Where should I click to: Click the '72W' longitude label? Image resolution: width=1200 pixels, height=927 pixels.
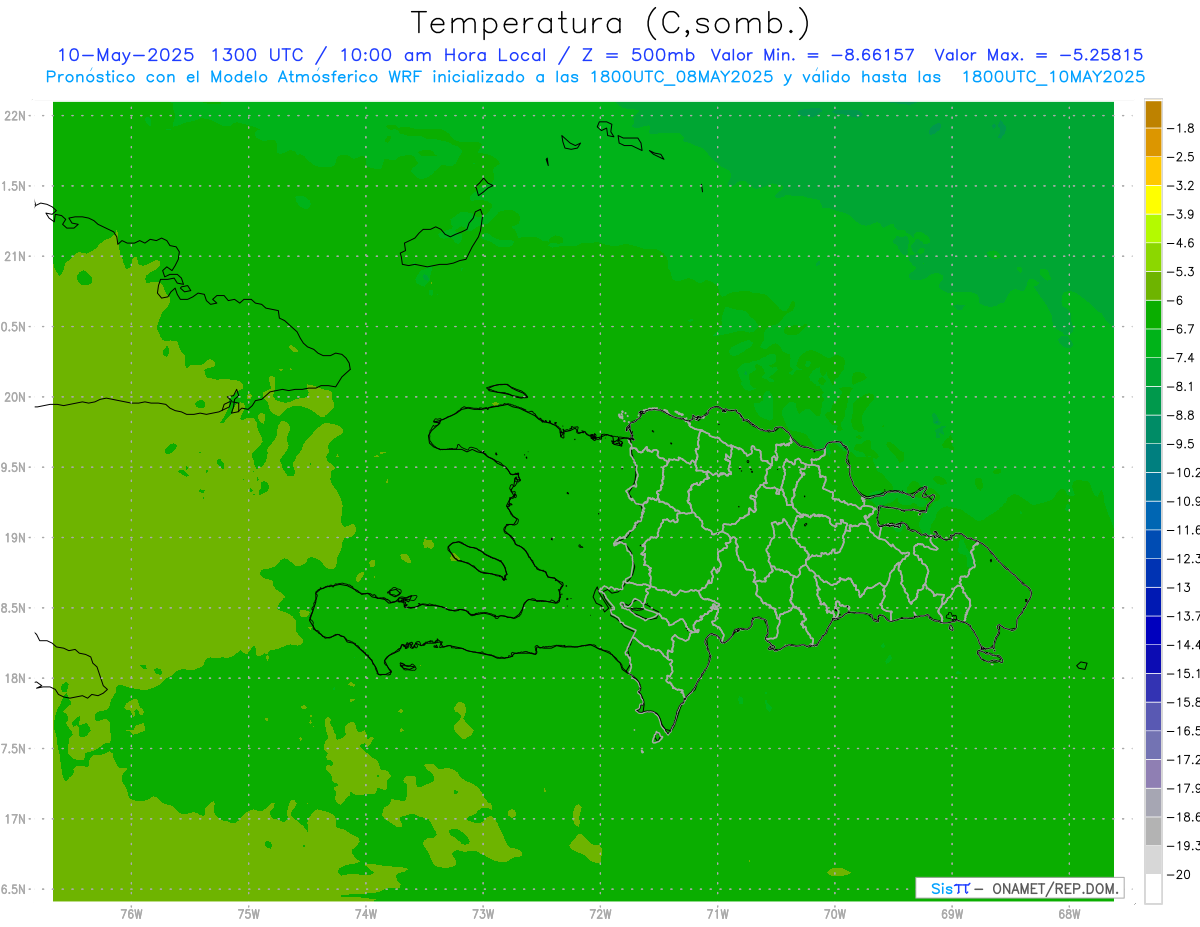point(600,914)
